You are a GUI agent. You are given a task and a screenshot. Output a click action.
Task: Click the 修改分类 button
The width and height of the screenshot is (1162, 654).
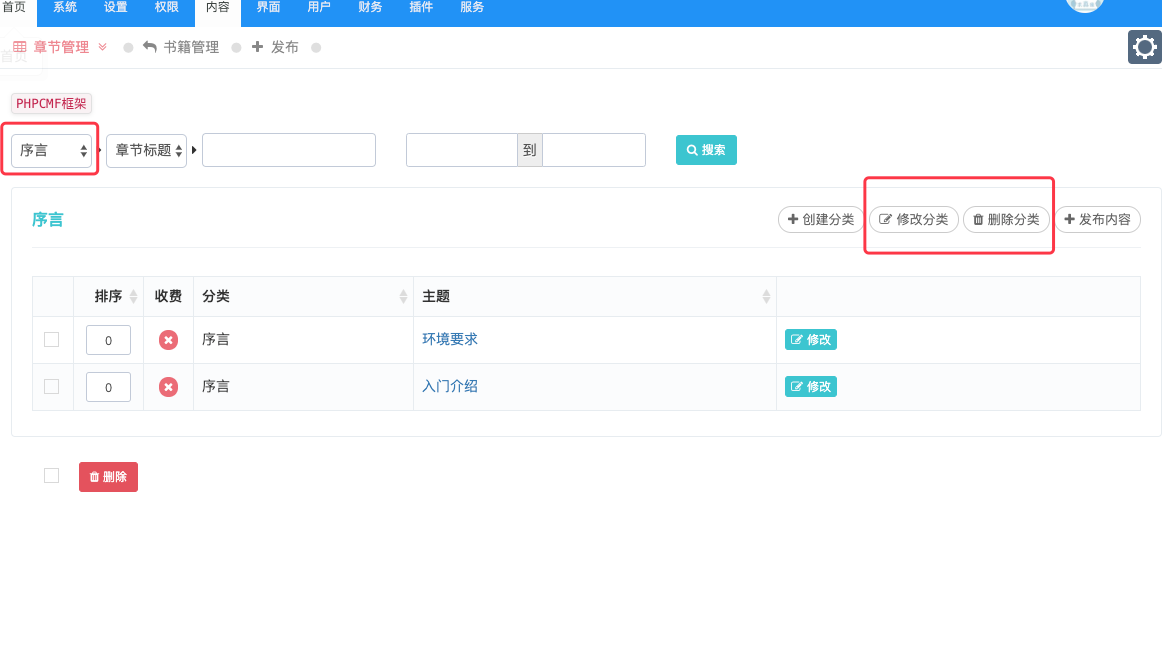tap(914, 219)
